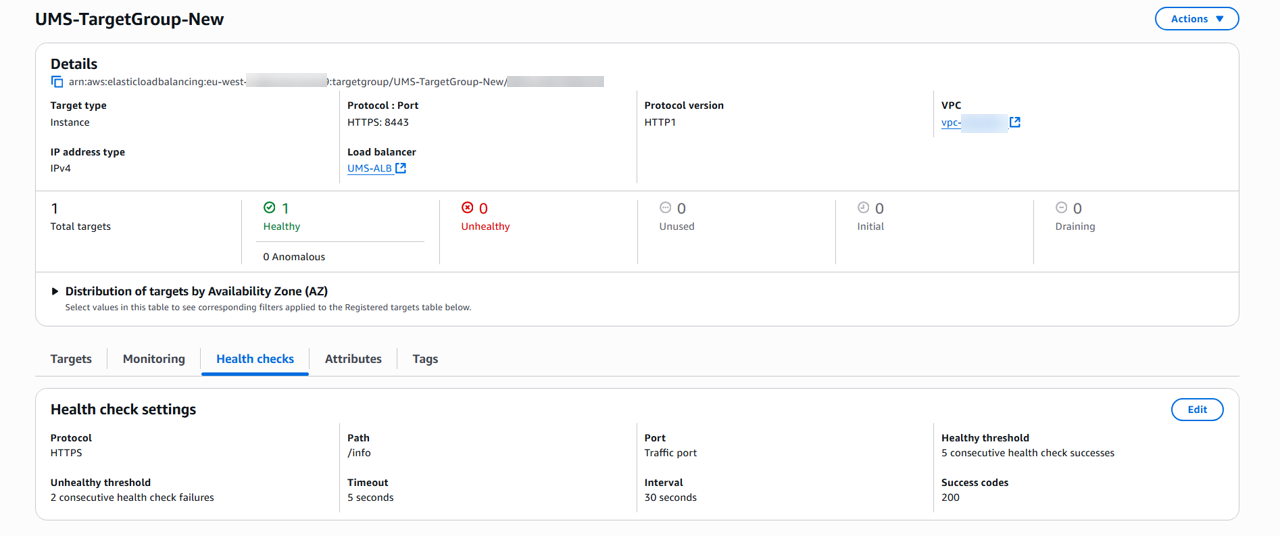
Task: Select the Health checks tab
Action: point(255,359)
